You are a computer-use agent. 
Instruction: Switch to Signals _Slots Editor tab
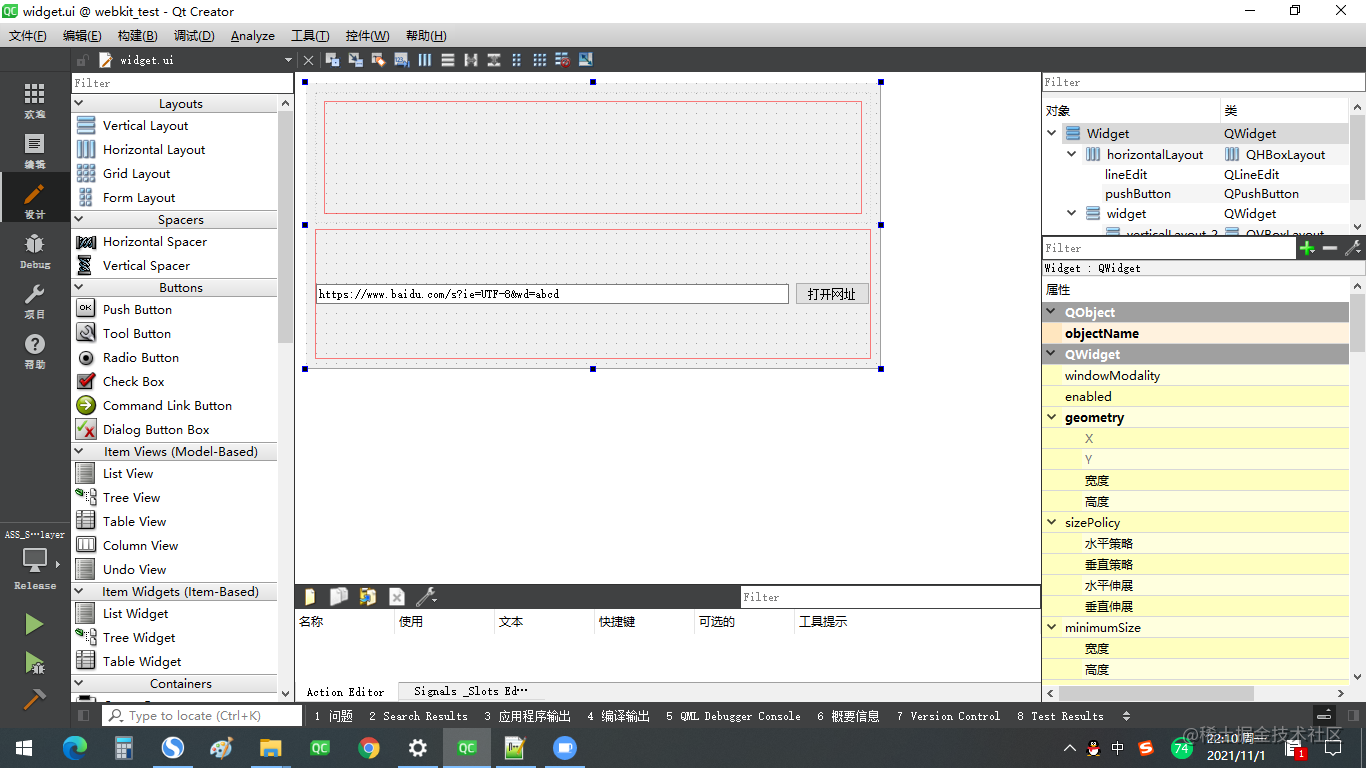(469, 691)
